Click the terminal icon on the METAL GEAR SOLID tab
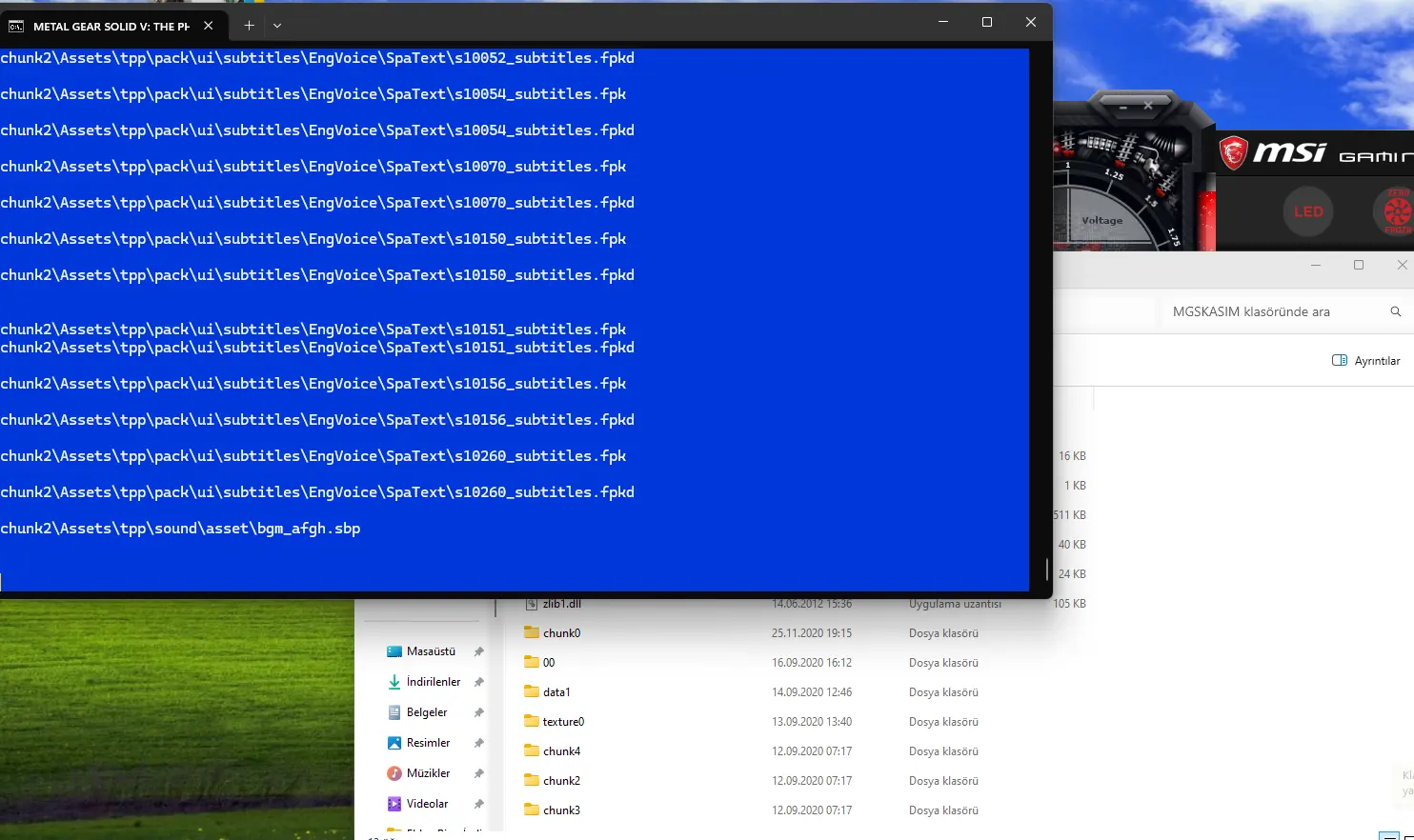 [16, 26]
